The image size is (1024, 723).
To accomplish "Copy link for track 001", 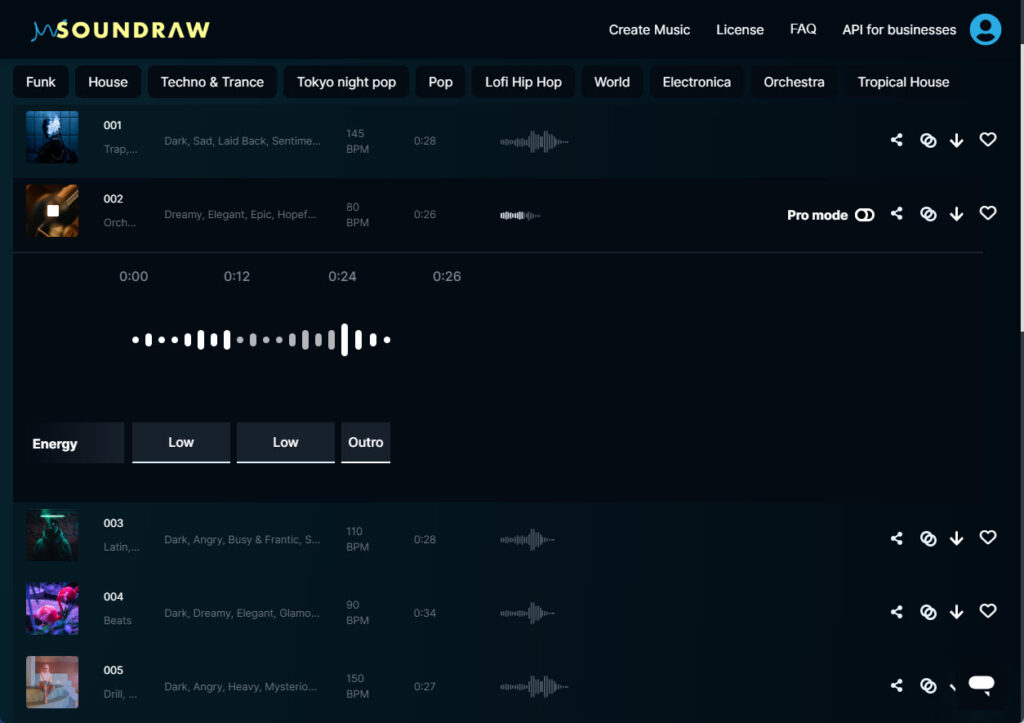I will point(928,140).
